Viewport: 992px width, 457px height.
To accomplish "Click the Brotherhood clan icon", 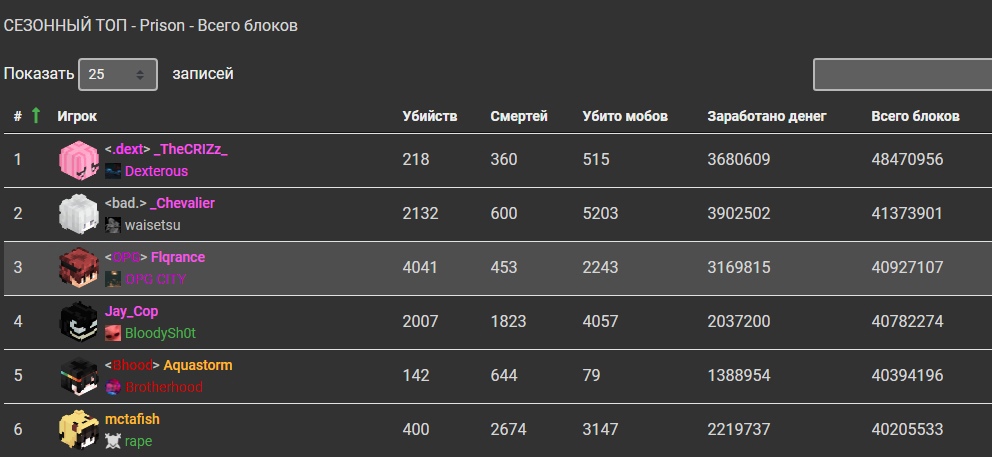I will tap(113, 387).
